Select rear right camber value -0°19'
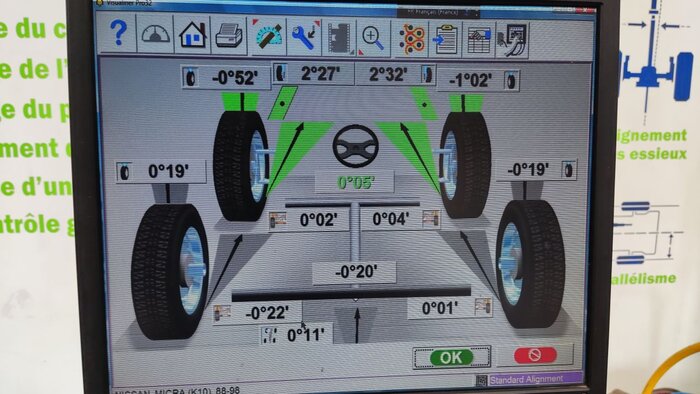This screenshot has width=700, height=394. pos(528,170)
